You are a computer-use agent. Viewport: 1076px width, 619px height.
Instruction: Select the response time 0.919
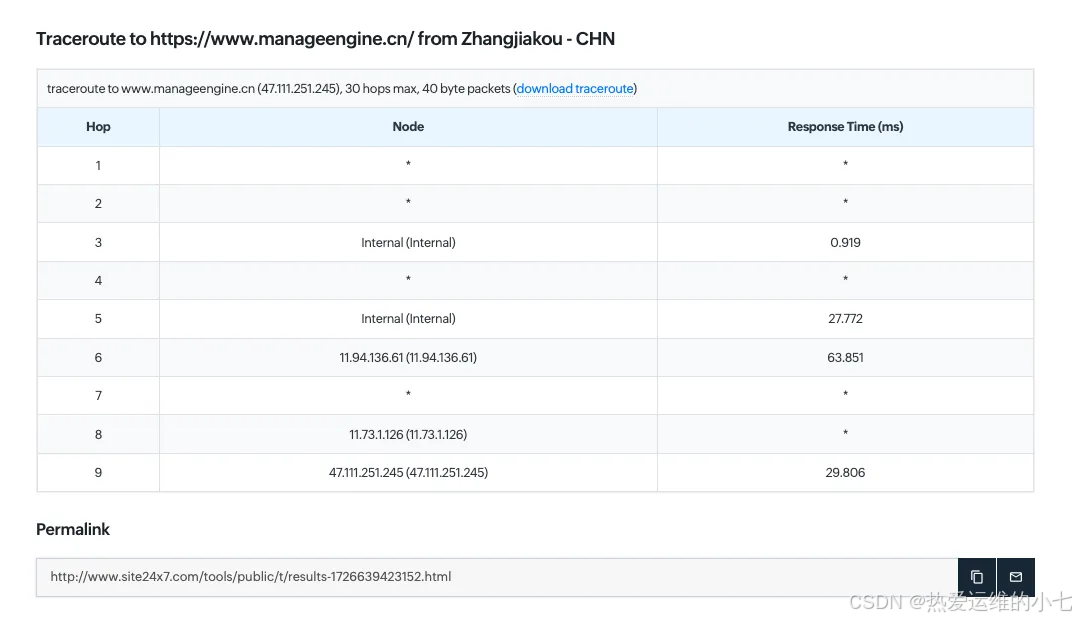click(x=845, y=242)
